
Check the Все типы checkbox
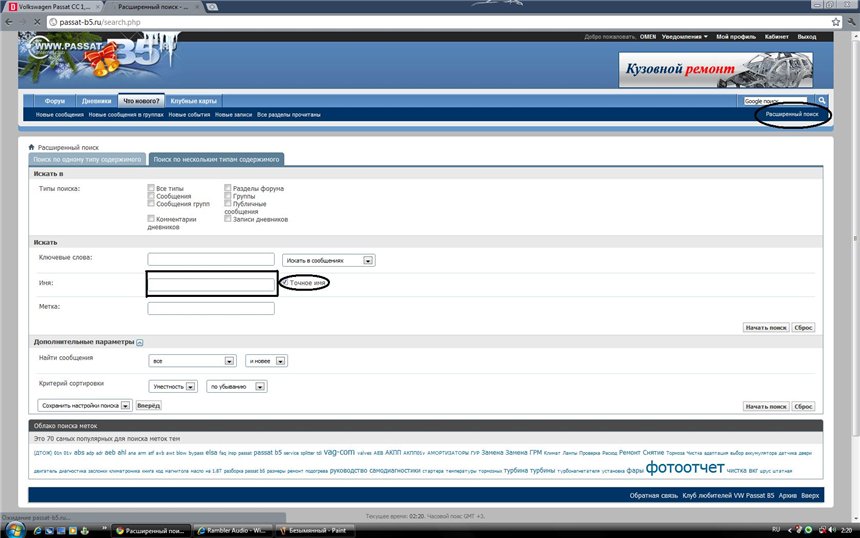tap(150, 188)
